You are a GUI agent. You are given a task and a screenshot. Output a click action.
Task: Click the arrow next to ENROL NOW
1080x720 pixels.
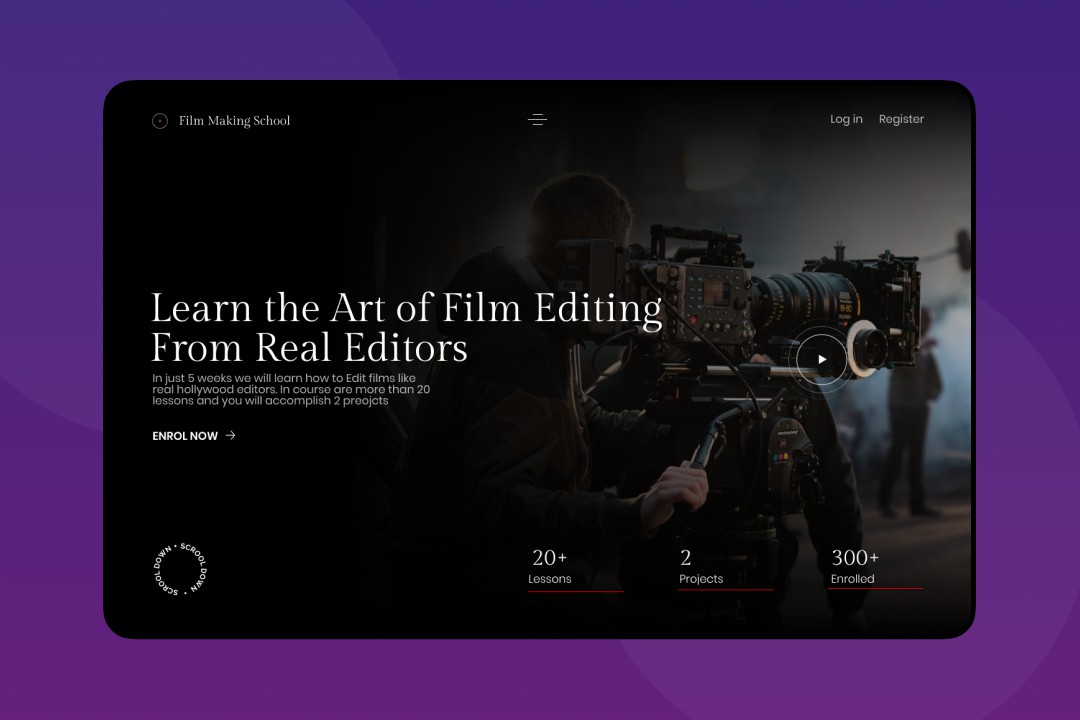point(231,435)
